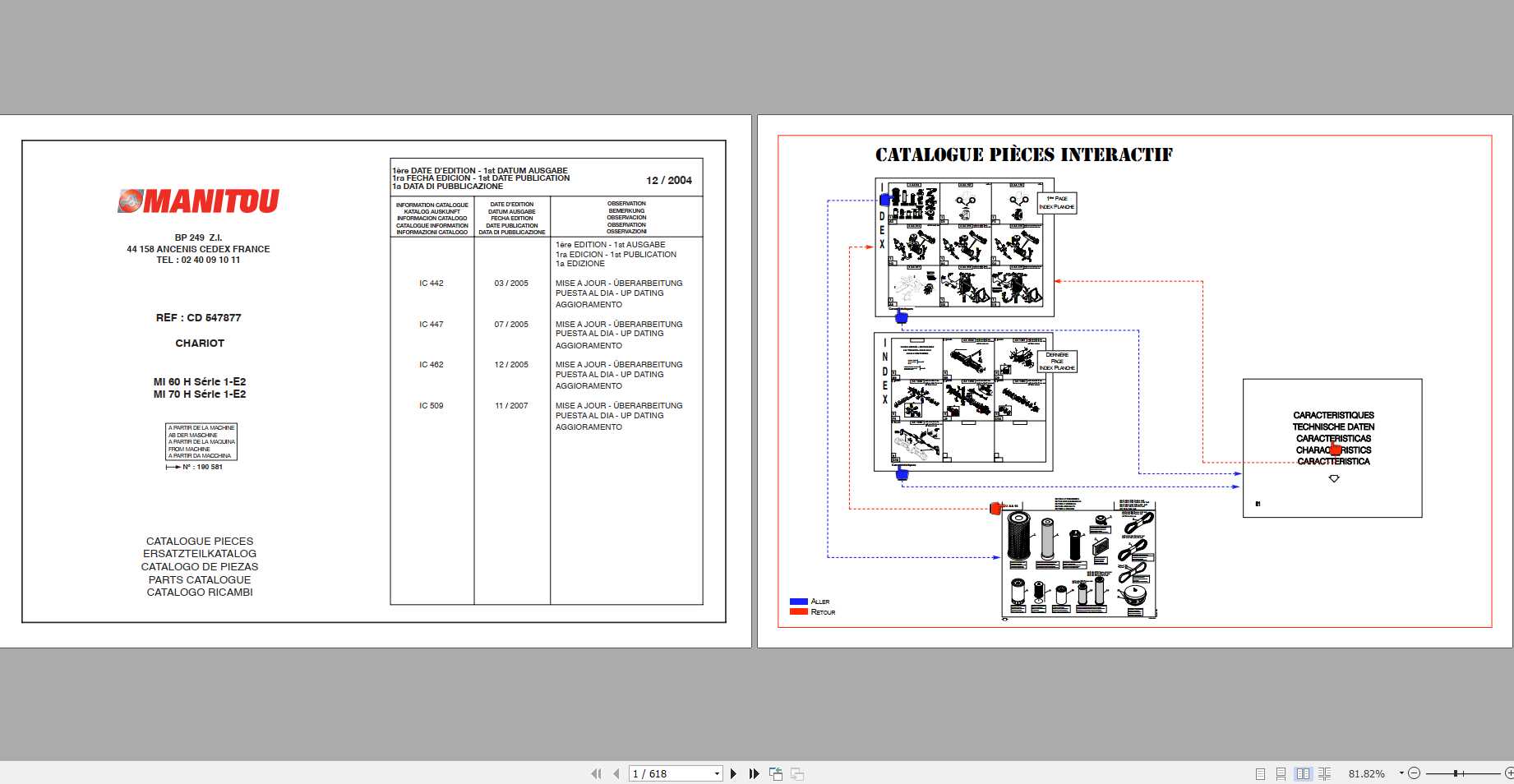Screen dimensions: 1514x784
Task: Click the 1ère Page Index Planche label
Action: [x=1057, y=203]
